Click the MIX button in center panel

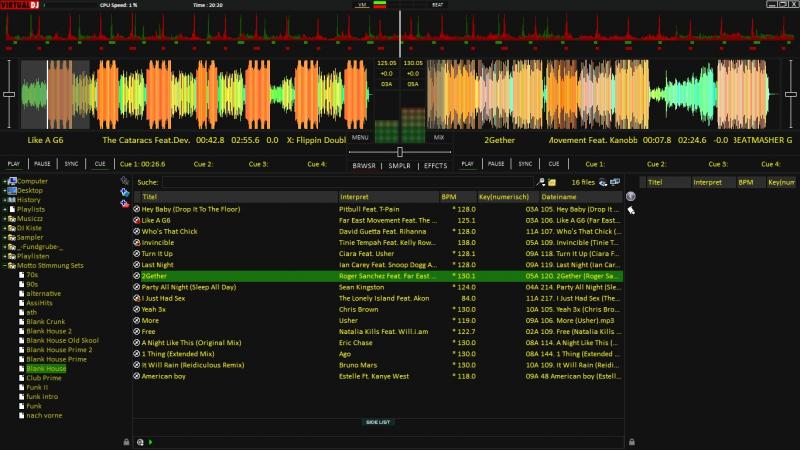[x=439, y=137]
